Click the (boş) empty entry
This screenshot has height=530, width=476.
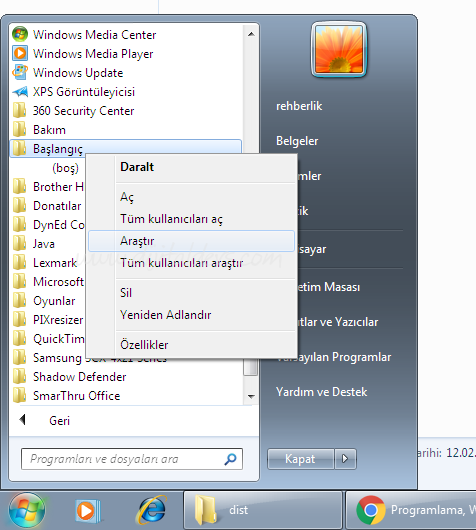tap(65, 168)
